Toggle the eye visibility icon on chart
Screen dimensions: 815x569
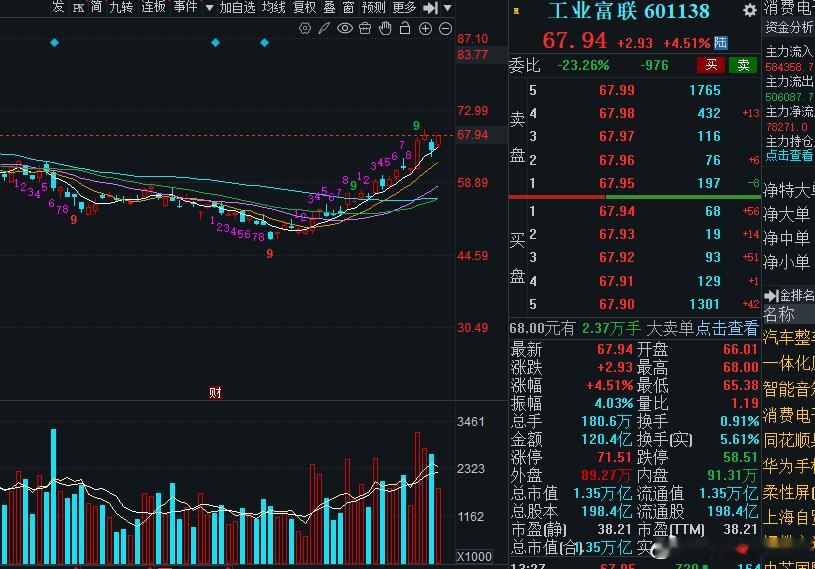pos(345,29)
